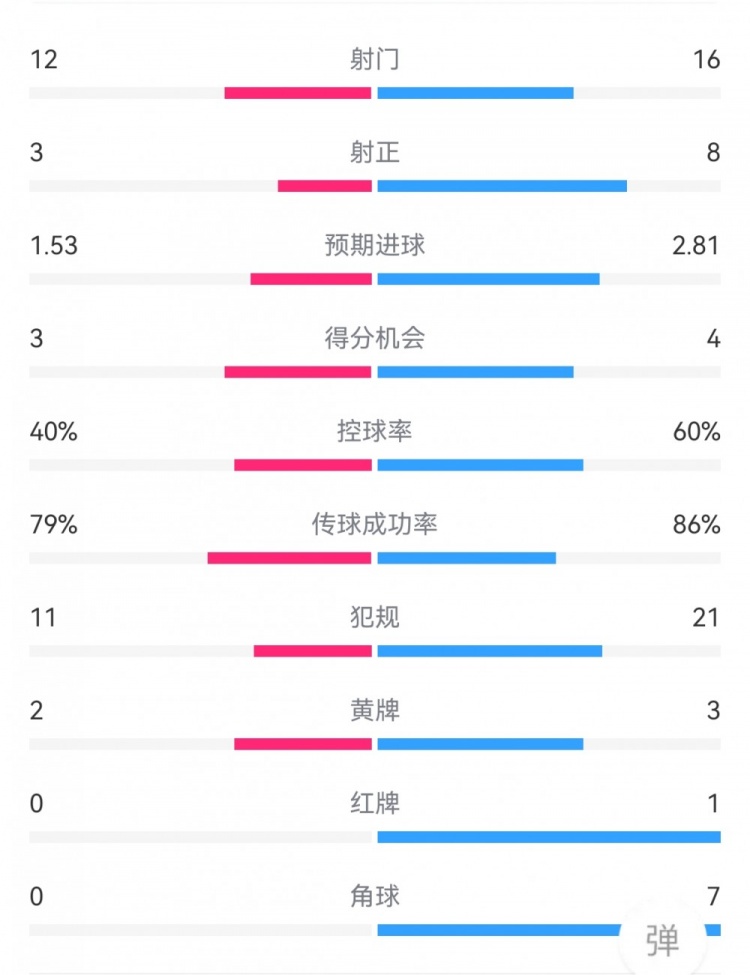Select the 射正 shots on target label

coord(375,152)
